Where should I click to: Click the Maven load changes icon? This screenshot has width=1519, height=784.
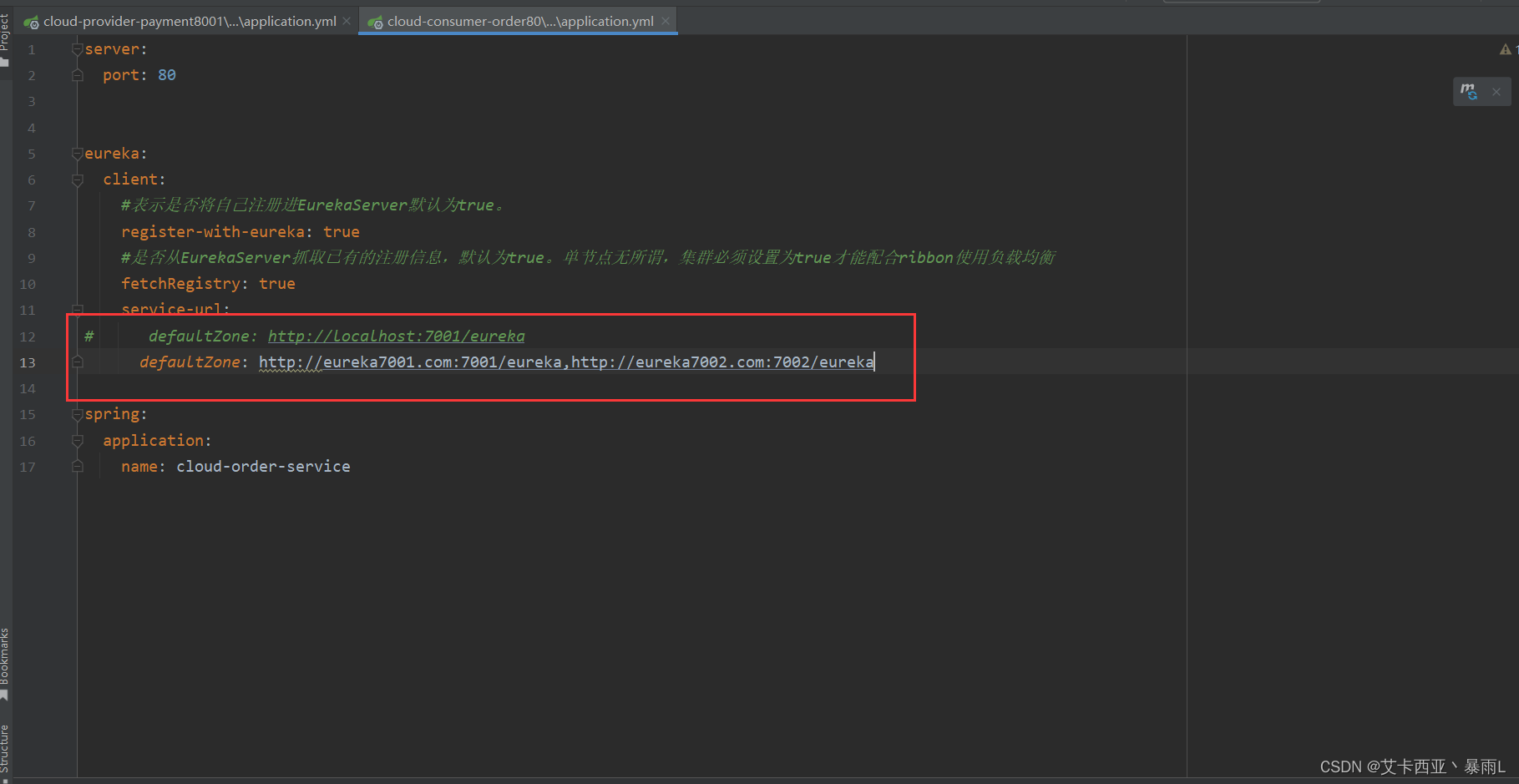1469,91
